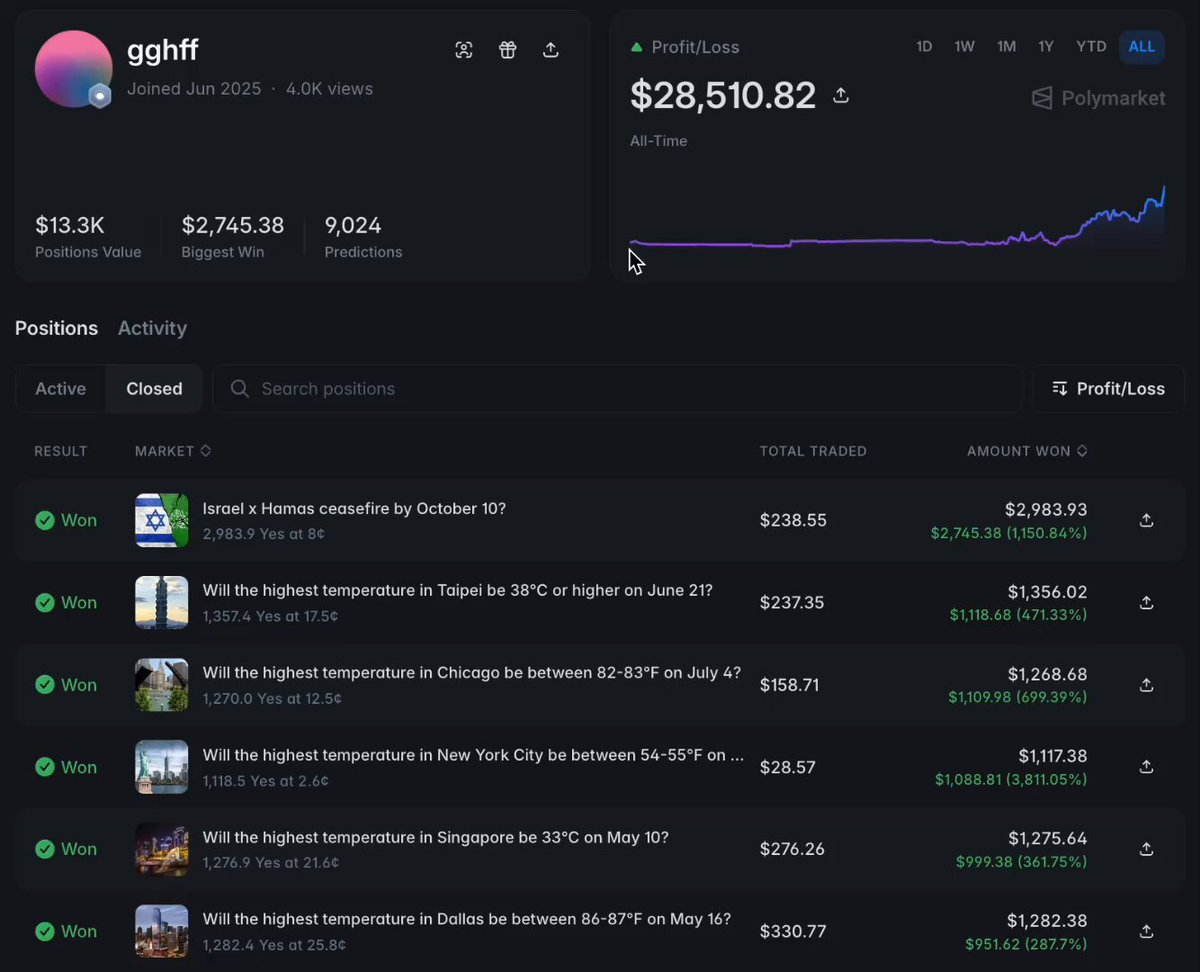This screenshot has width=1200, height=972.
Task: Click the gghff profile avatar
Action: pos(73,69)
